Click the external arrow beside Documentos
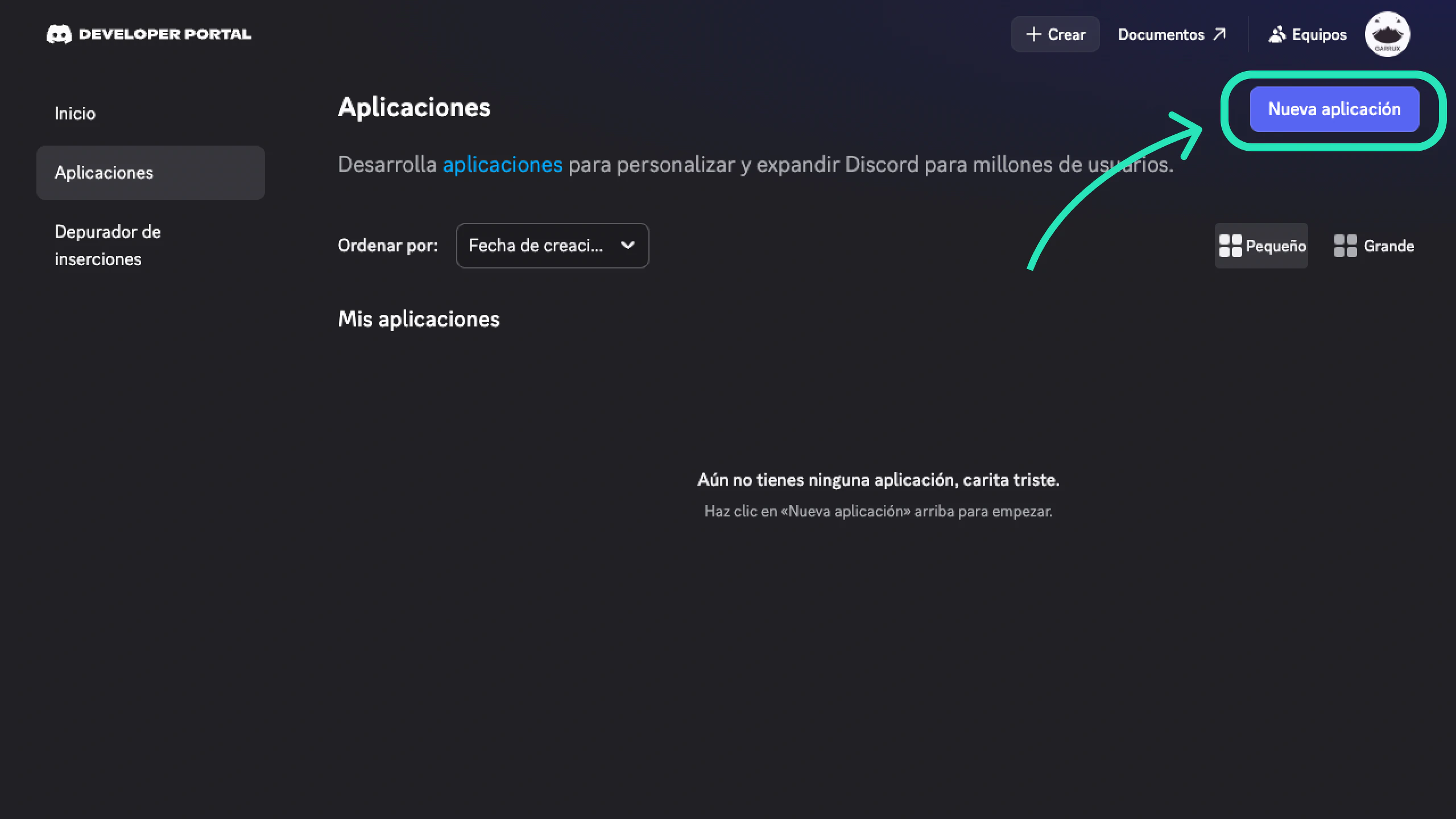 click(x=1219, y=34)
